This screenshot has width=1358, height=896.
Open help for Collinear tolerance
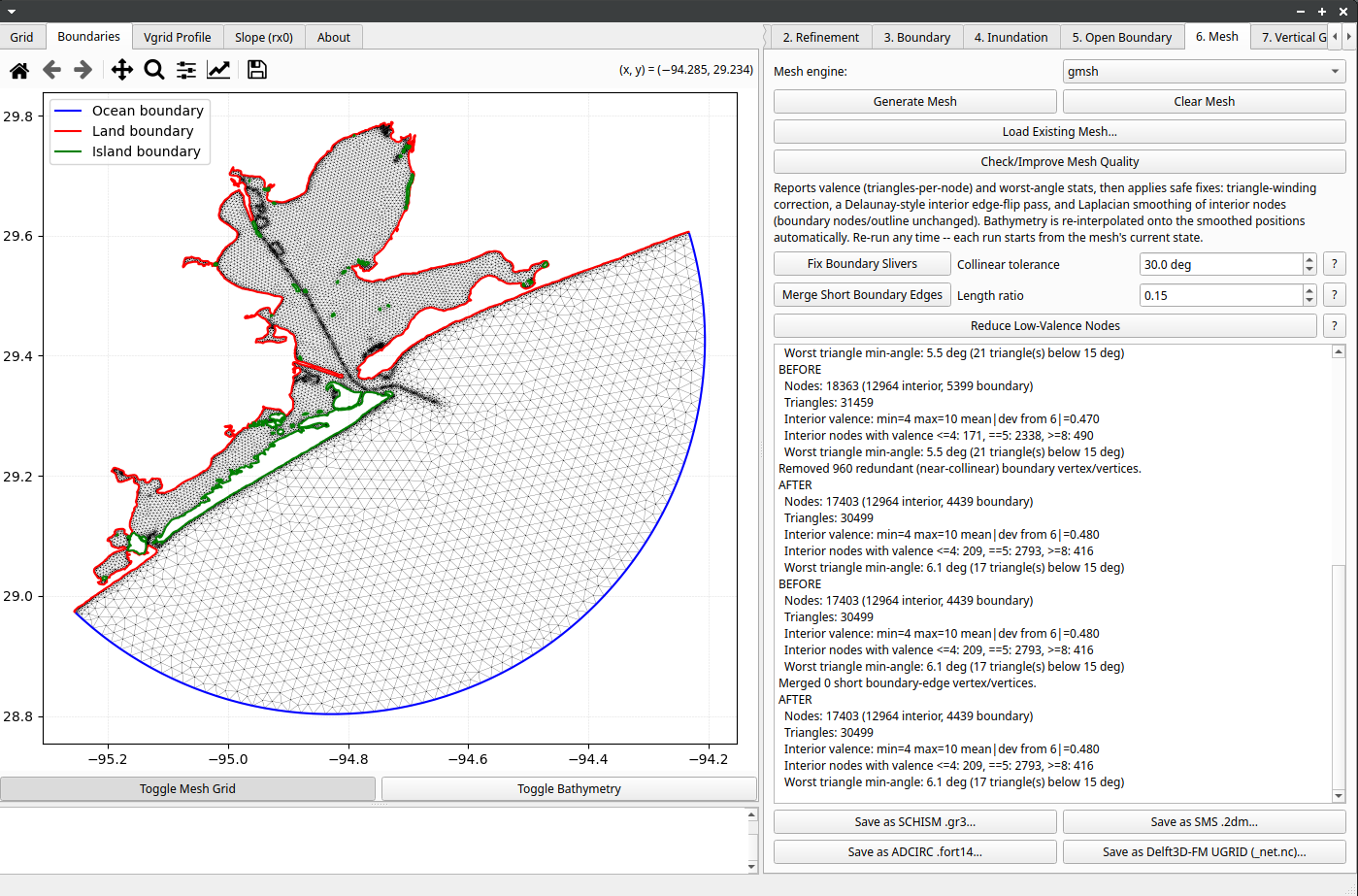(x=1335, y=264)
